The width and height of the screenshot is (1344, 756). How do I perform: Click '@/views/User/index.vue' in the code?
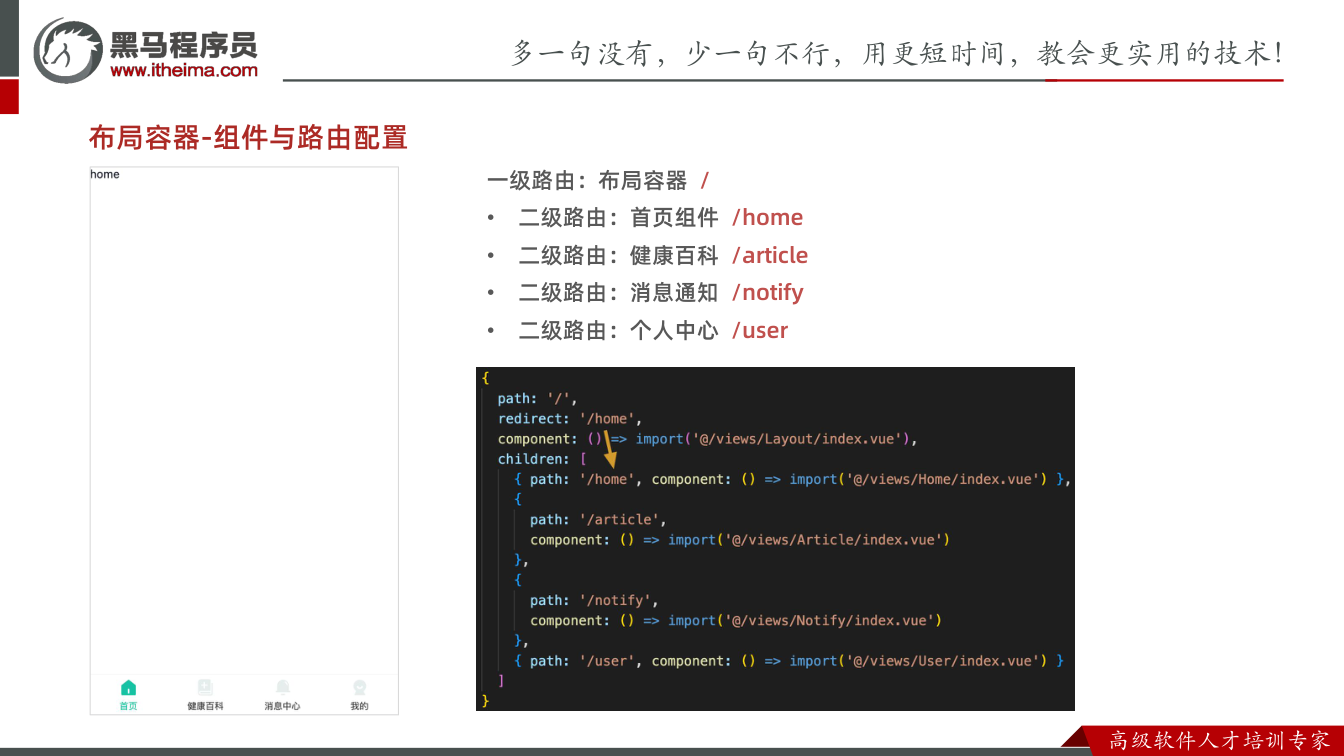[x=942, y=661]
